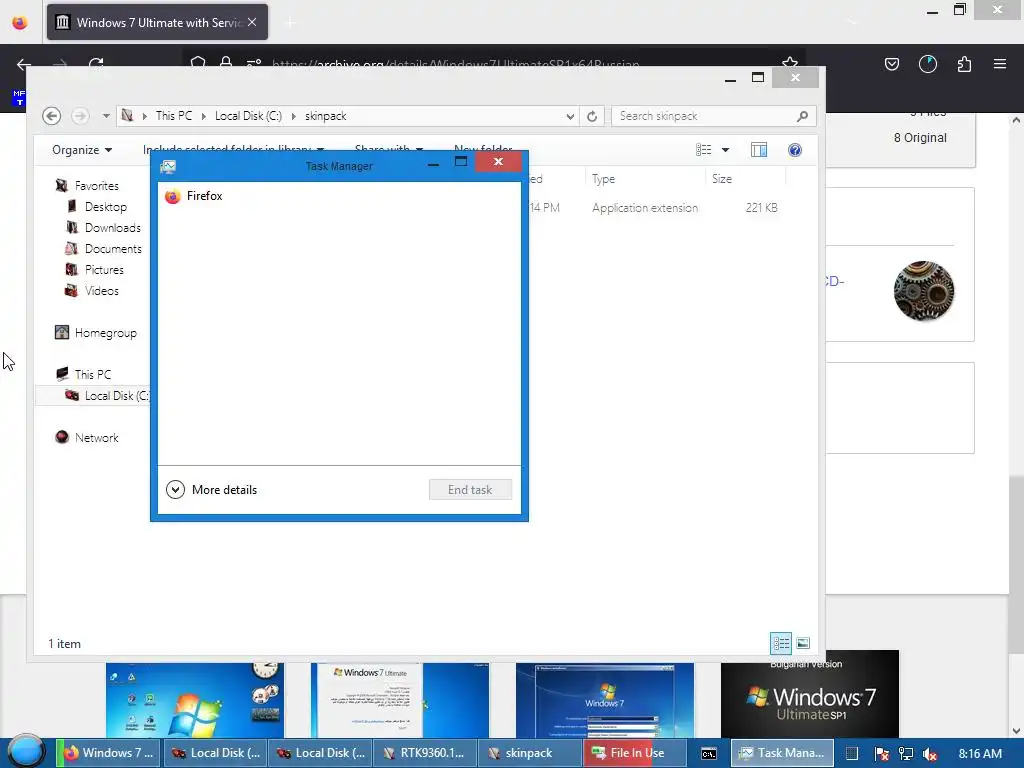Open the Organize menu
Viewport: 1024px width, 768px height.
(x=82, y=150)
